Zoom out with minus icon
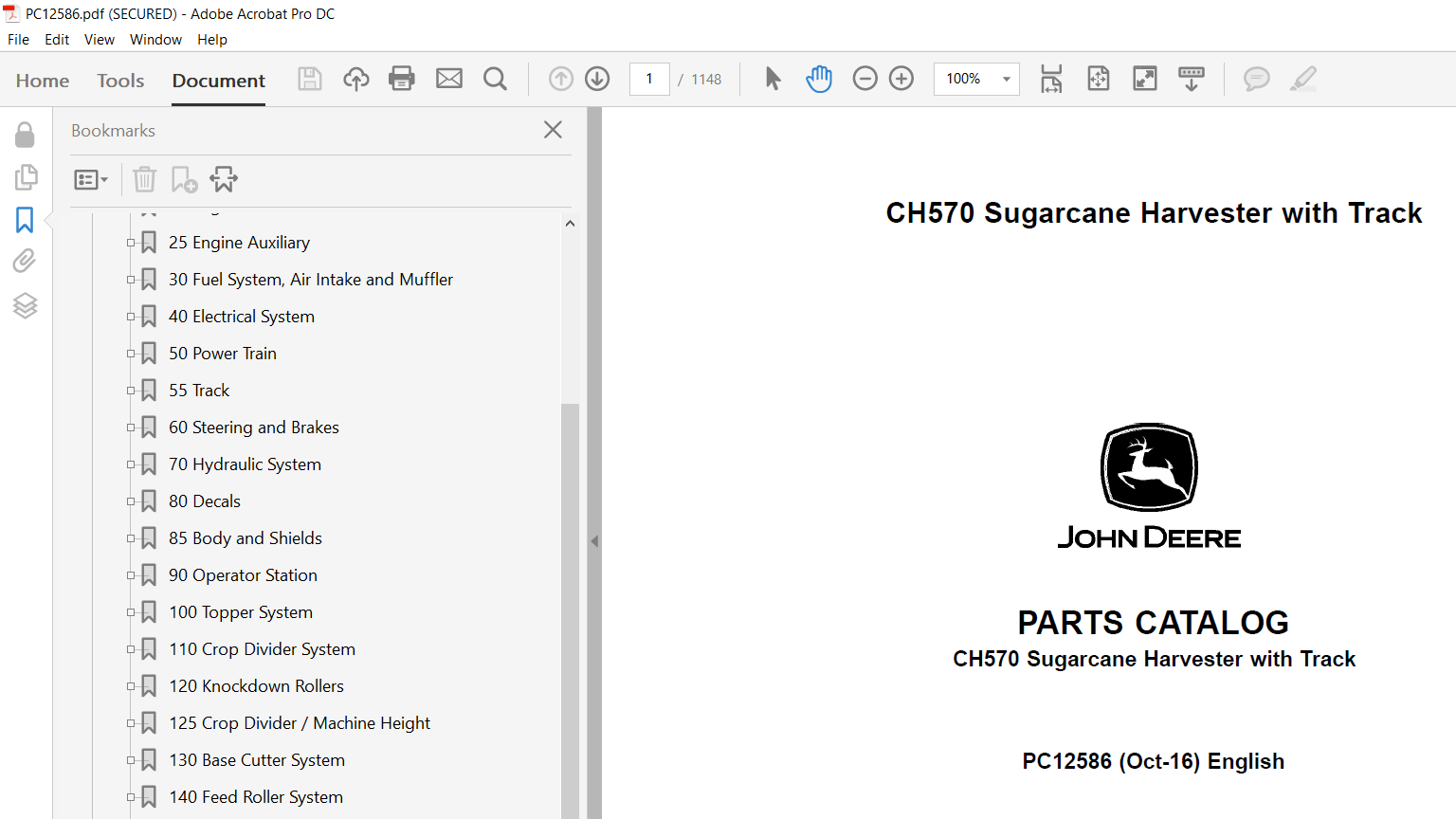 coord(865,79)
